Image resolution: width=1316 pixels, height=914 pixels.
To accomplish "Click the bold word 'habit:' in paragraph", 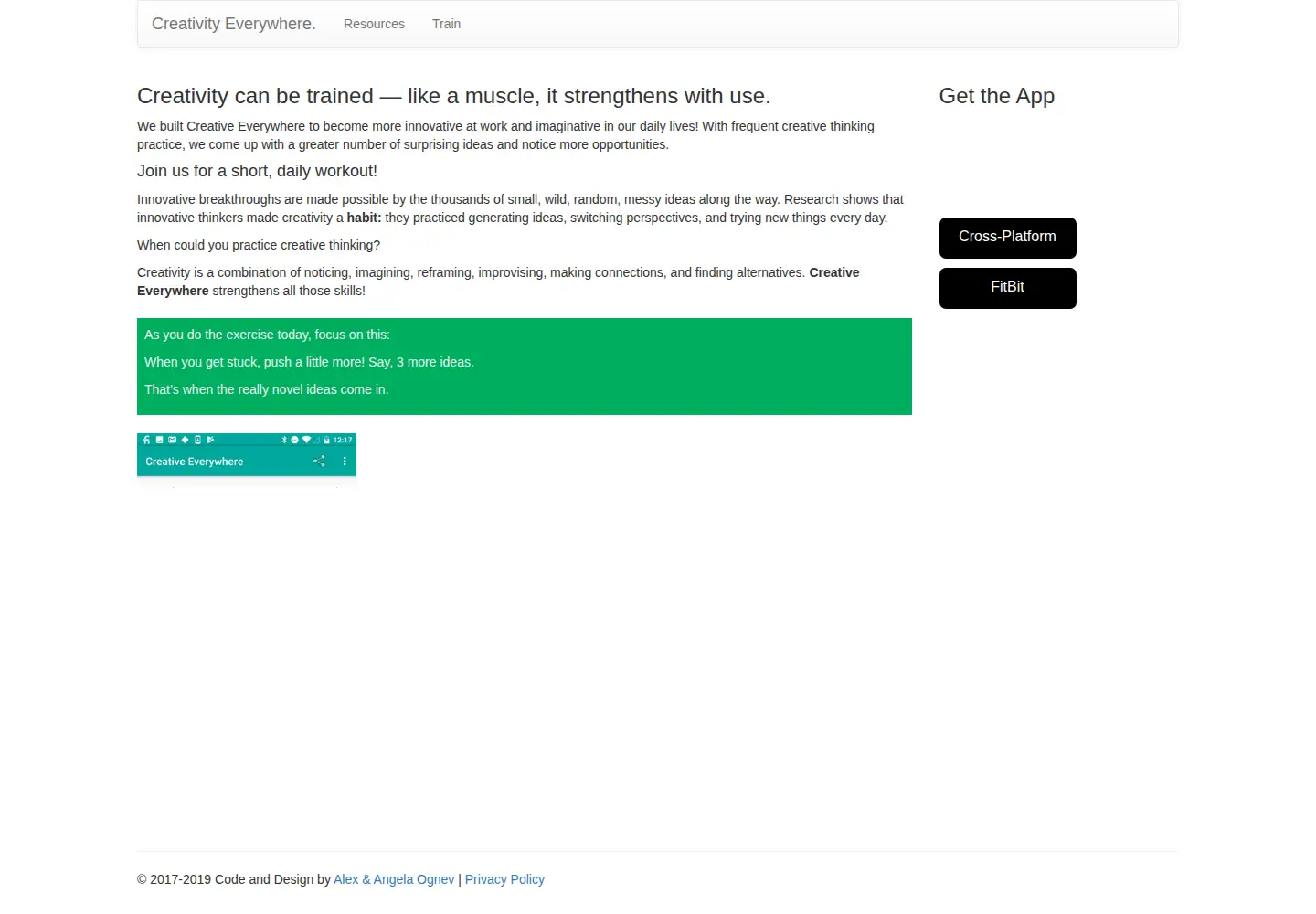I will pyautogui.click(x=364, y=218).
